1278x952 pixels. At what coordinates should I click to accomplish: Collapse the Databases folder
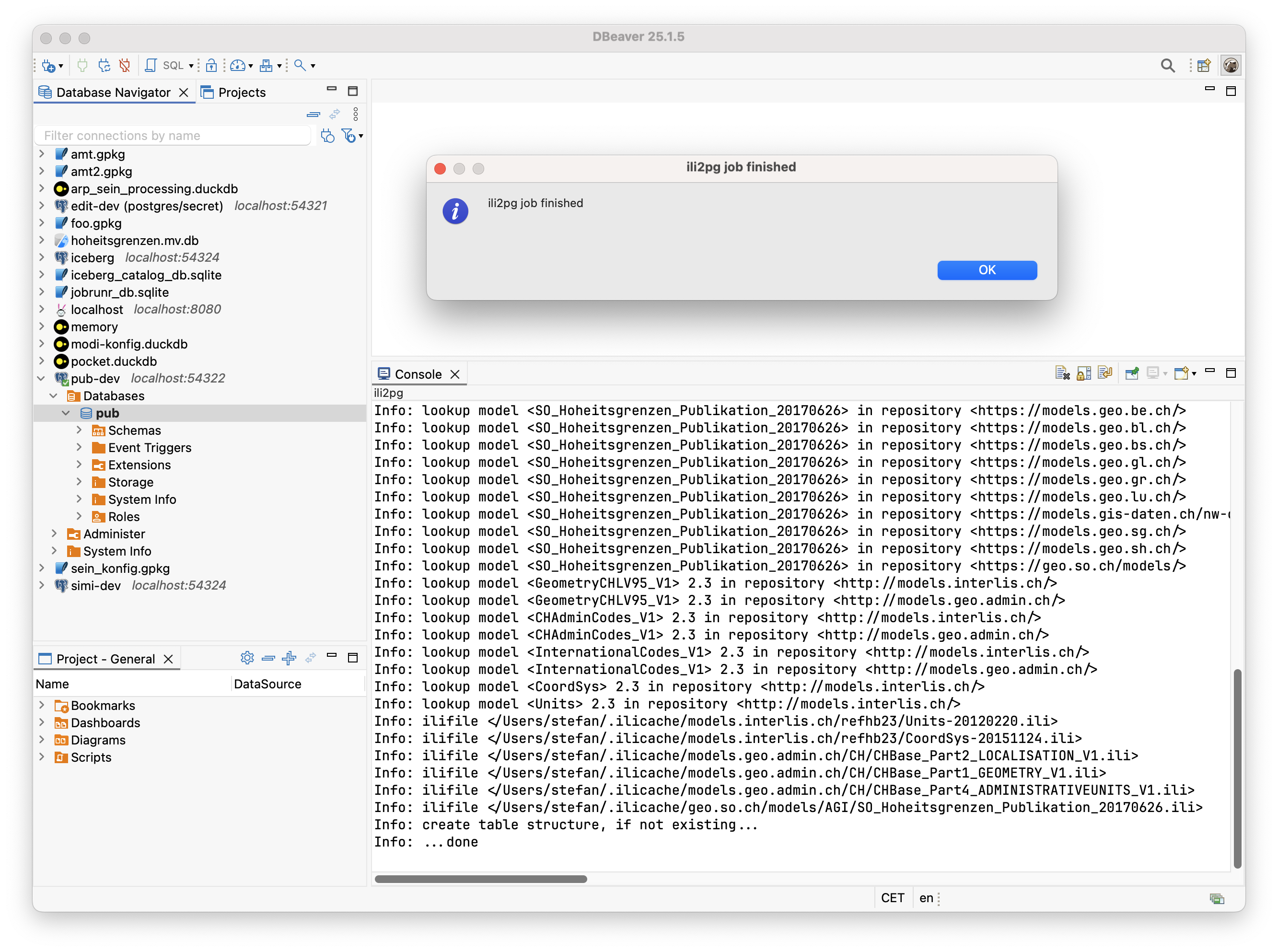[x=54, y=396]
